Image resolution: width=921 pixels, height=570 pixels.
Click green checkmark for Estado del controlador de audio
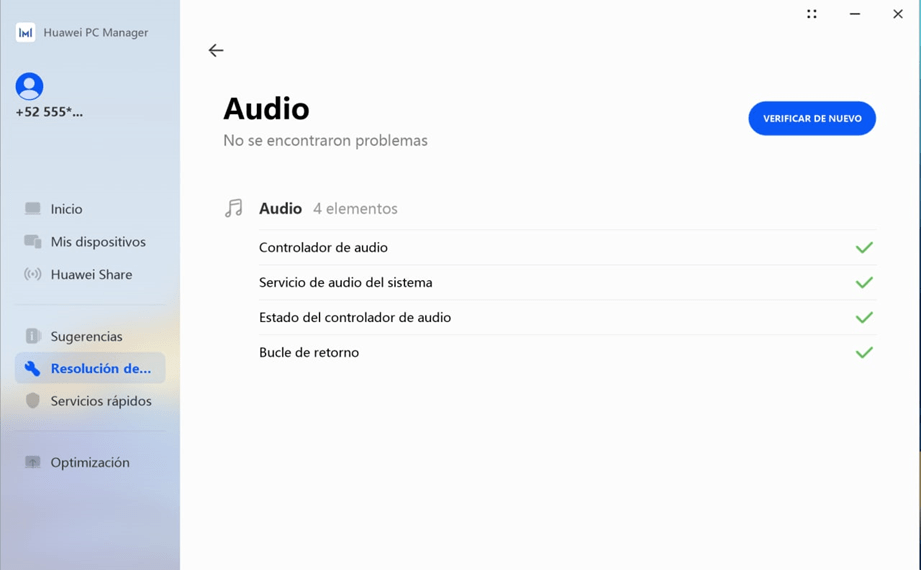point(864,317)
